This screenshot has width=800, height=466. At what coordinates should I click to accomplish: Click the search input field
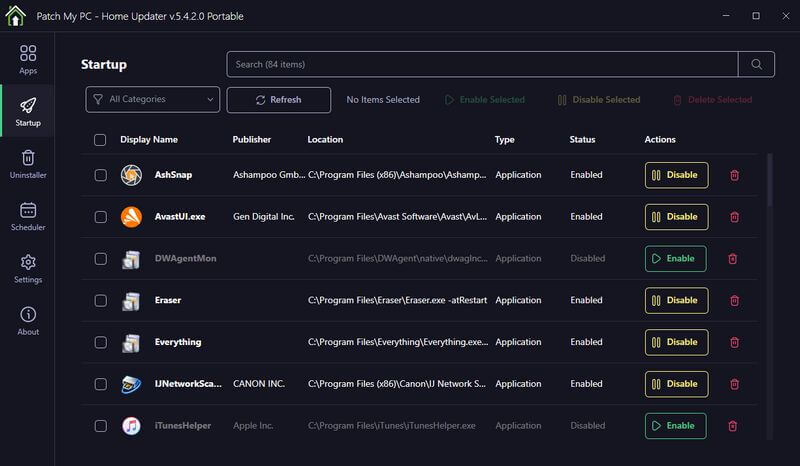tap(482, 65)
